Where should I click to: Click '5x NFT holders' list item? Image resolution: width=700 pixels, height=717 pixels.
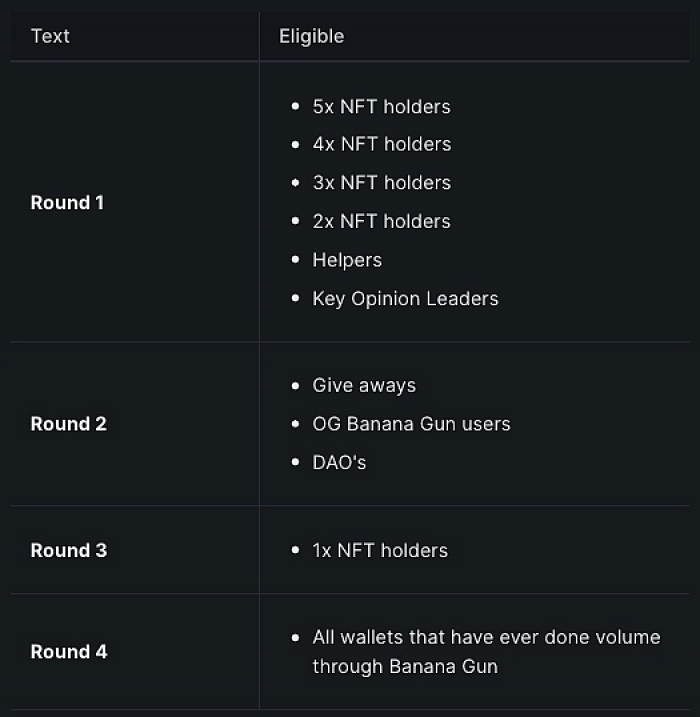[x=381, y=107]
